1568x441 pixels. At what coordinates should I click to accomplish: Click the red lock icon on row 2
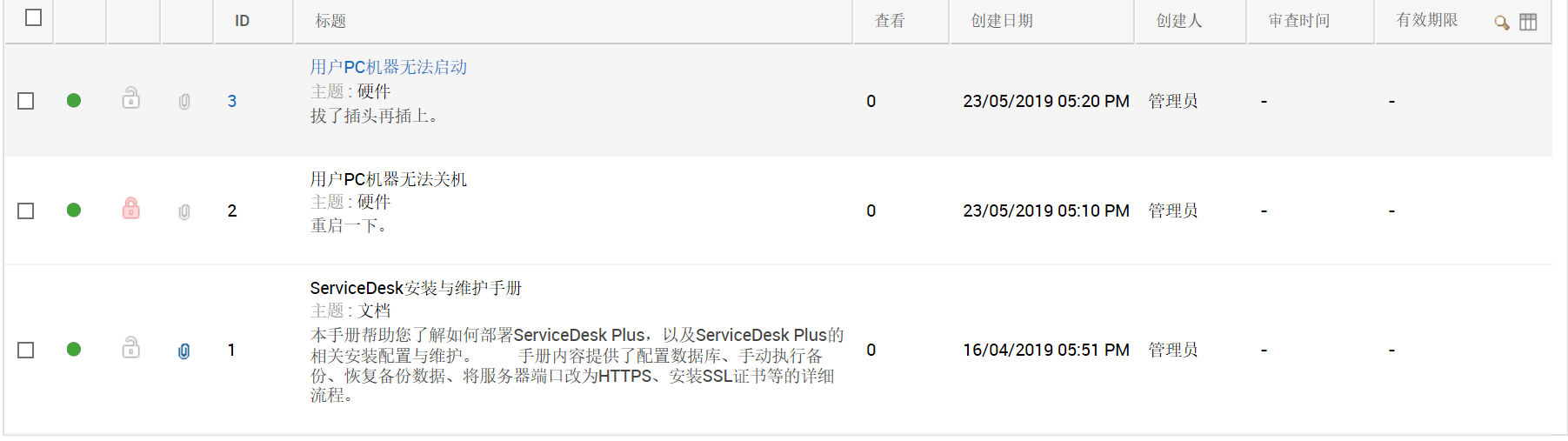131,209
